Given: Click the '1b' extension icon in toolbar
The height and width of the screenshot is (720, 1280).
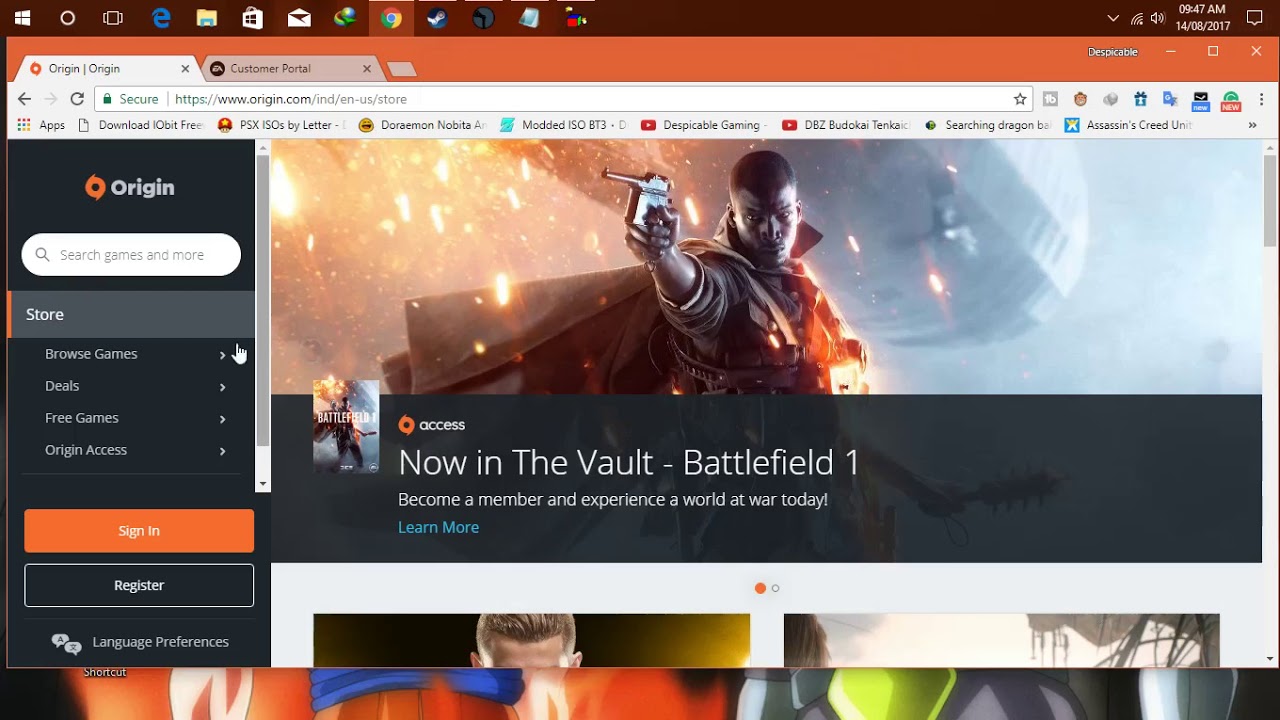Looking at the screenshot, I should pos(1050,99).
